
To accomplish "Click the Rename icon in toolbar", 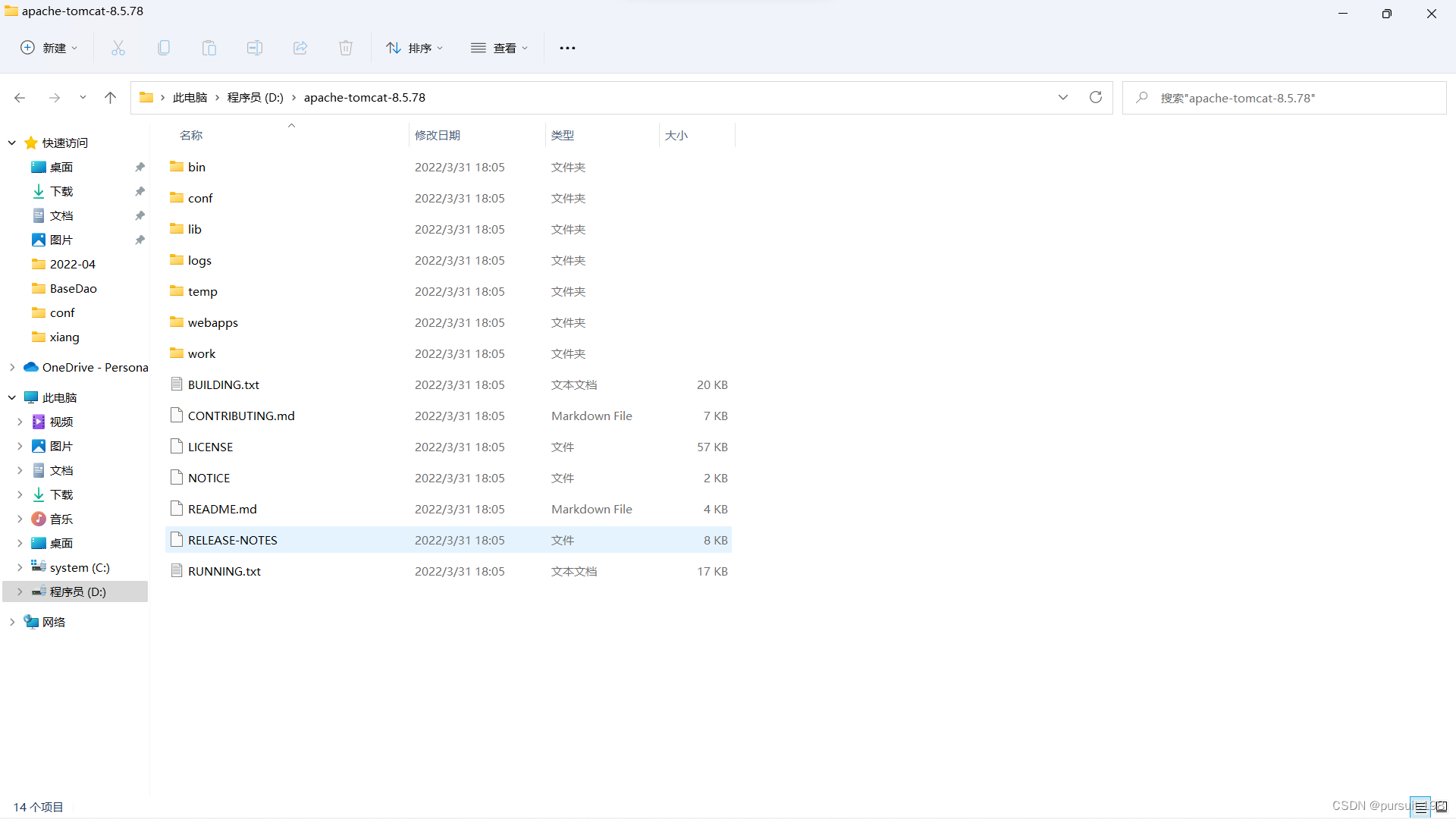I will pyautogui.click(x=255, y=48).
